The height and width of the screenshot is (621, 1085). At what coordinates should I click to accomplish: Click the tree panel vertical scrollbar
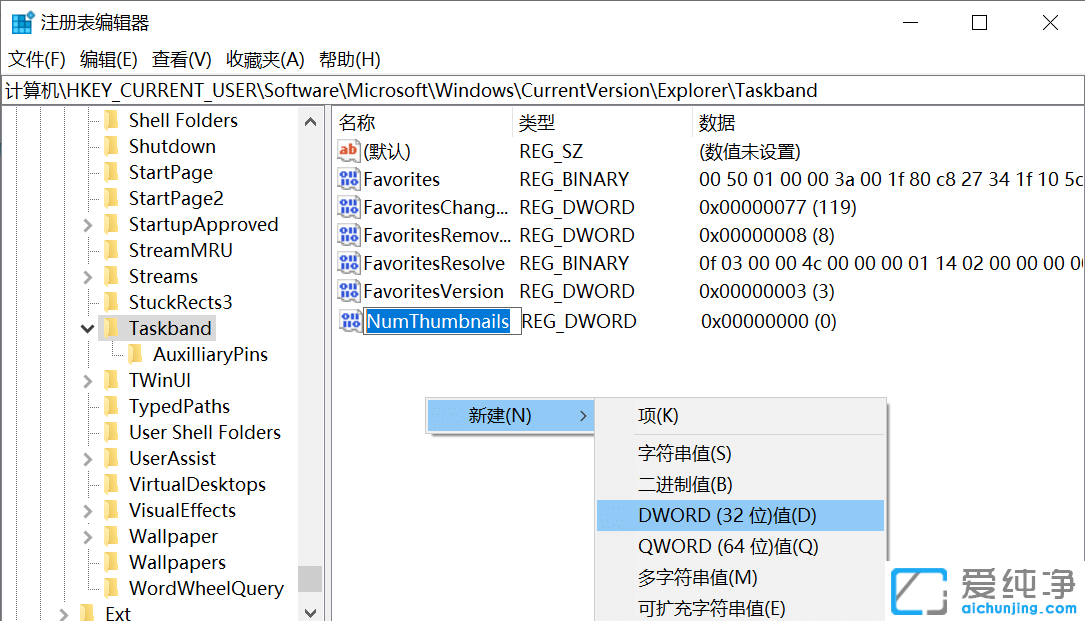point(310,578)
